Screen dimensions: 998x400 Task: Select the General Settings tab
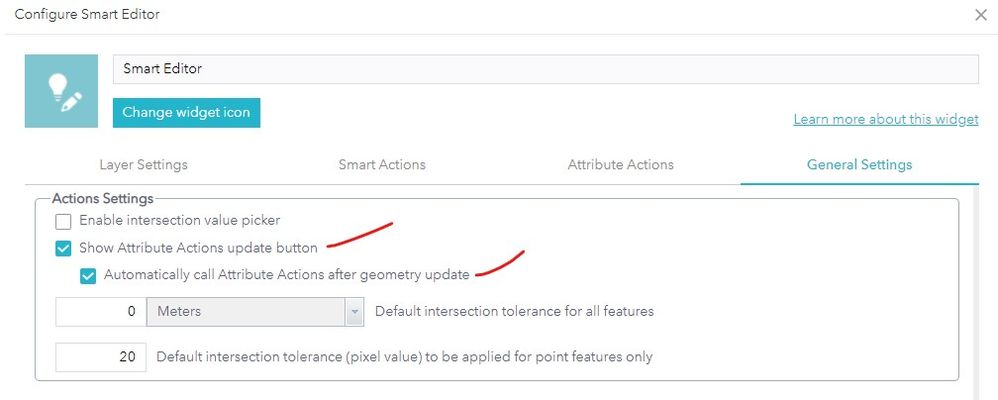[859, 164]
